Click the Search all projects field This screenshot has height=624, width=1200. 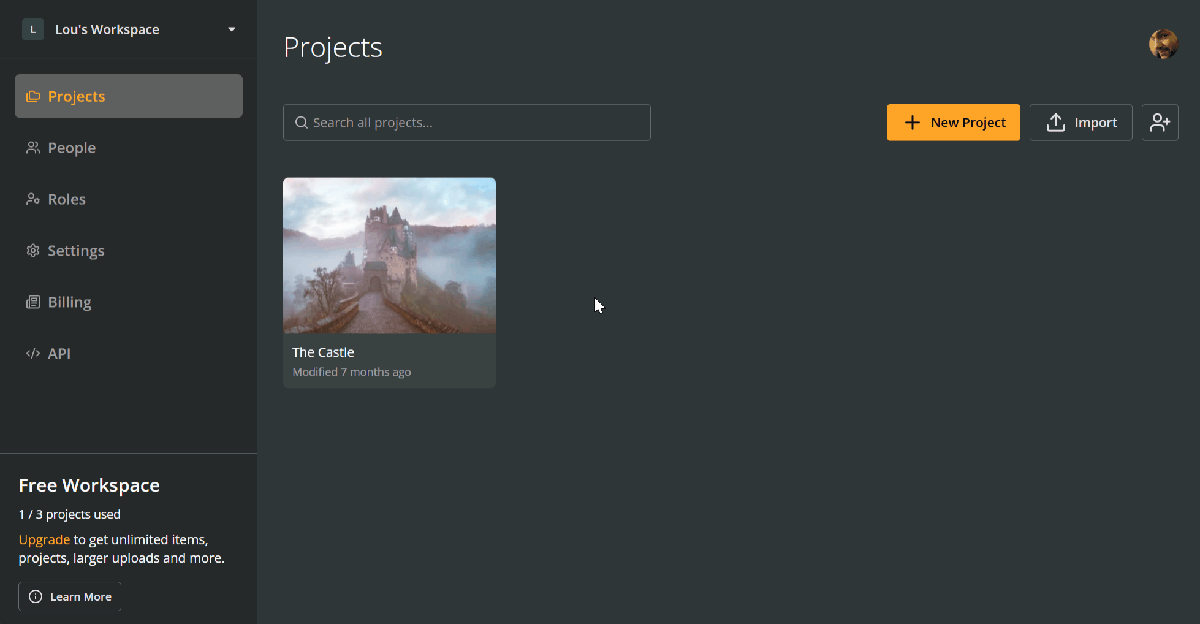[x=467, y=123]
